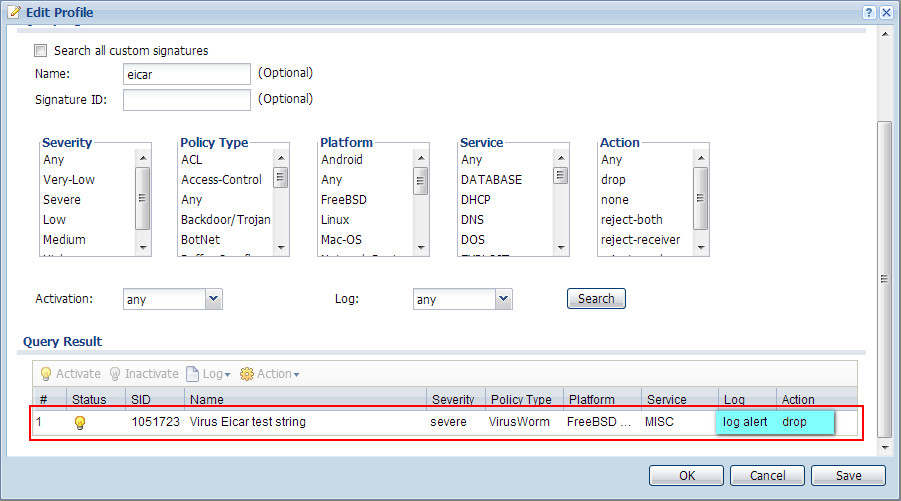Expand the Log filter dropdown

503,299
